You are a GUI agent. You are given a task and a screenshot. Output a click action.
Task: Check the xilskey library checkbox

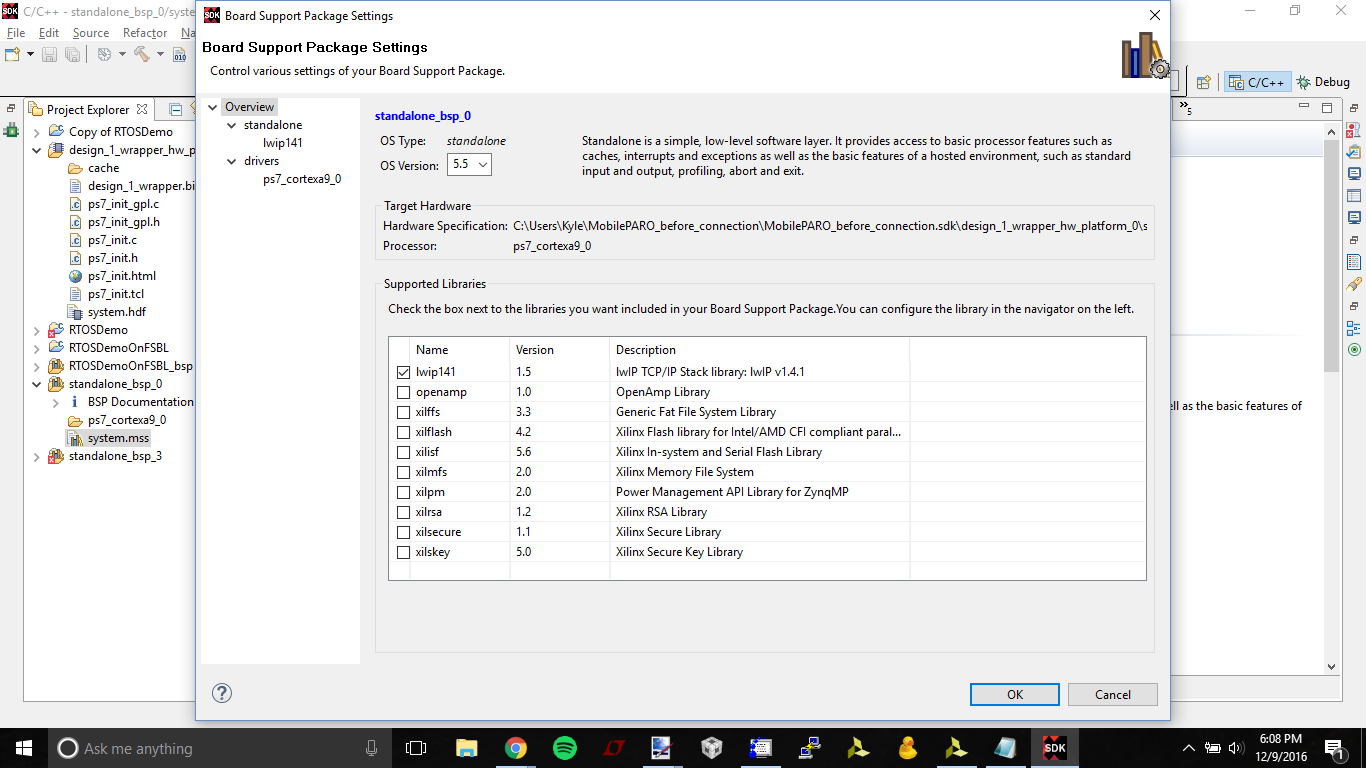pos(404,552)
